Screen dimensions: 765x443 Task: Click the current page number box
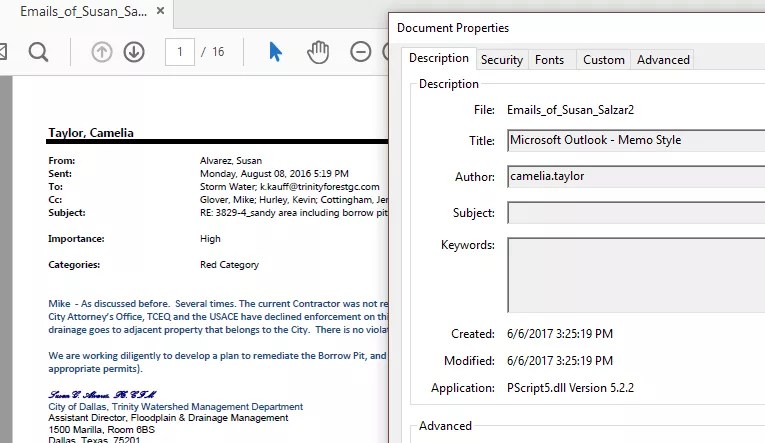(x=179, y=52)
